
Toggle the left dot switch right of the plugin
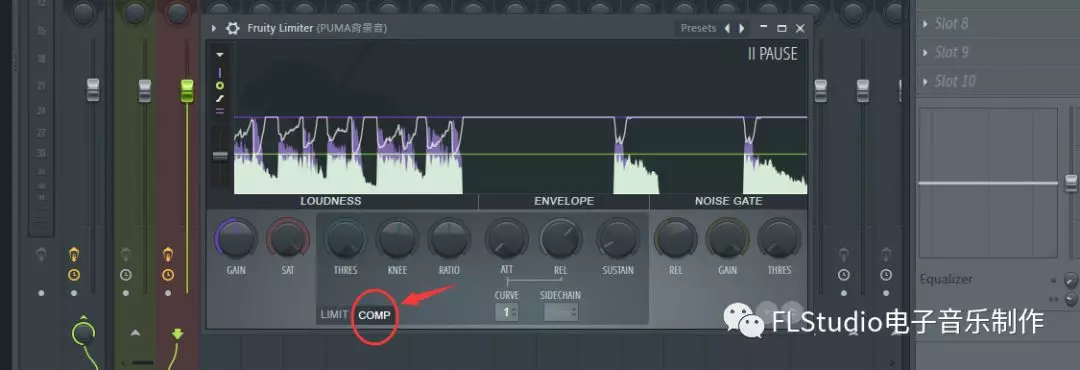(x=844, y=293)
